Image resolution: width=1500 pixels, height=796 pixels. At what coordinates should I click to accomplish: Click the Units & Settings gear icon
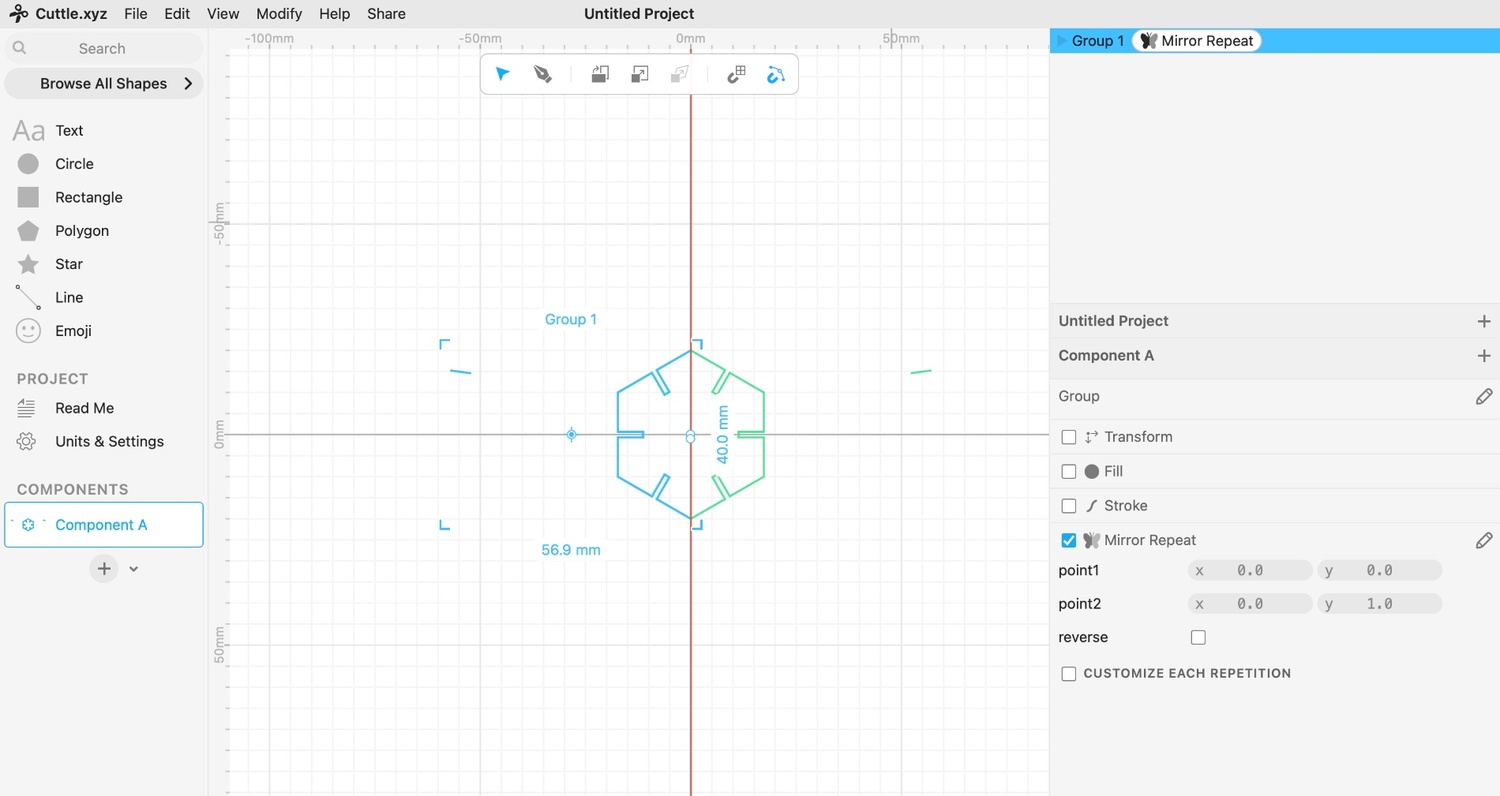tap(27, 441)
